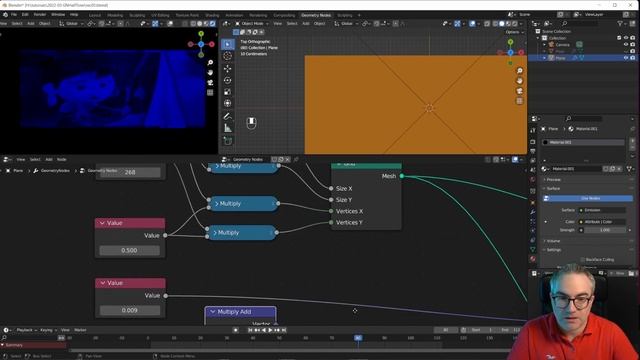Click the 0.500 value field in Value node
Viewport: 640px width, 360px height.
129,250
